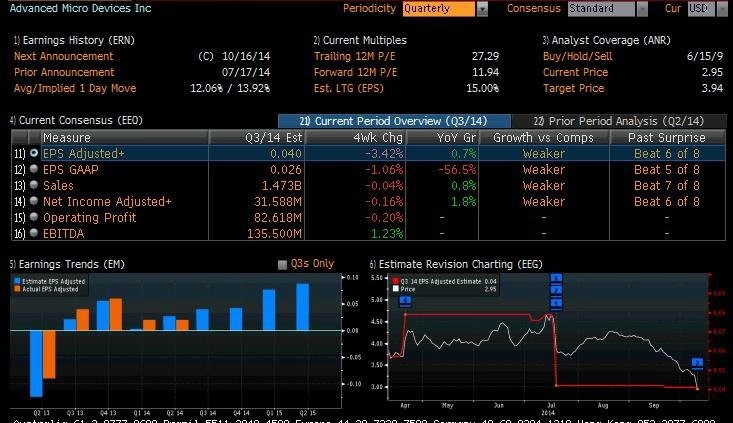Click the Est. LTG (EPS) value 15.00%
The image size is (733, 423).
click(x=483, y=88)
